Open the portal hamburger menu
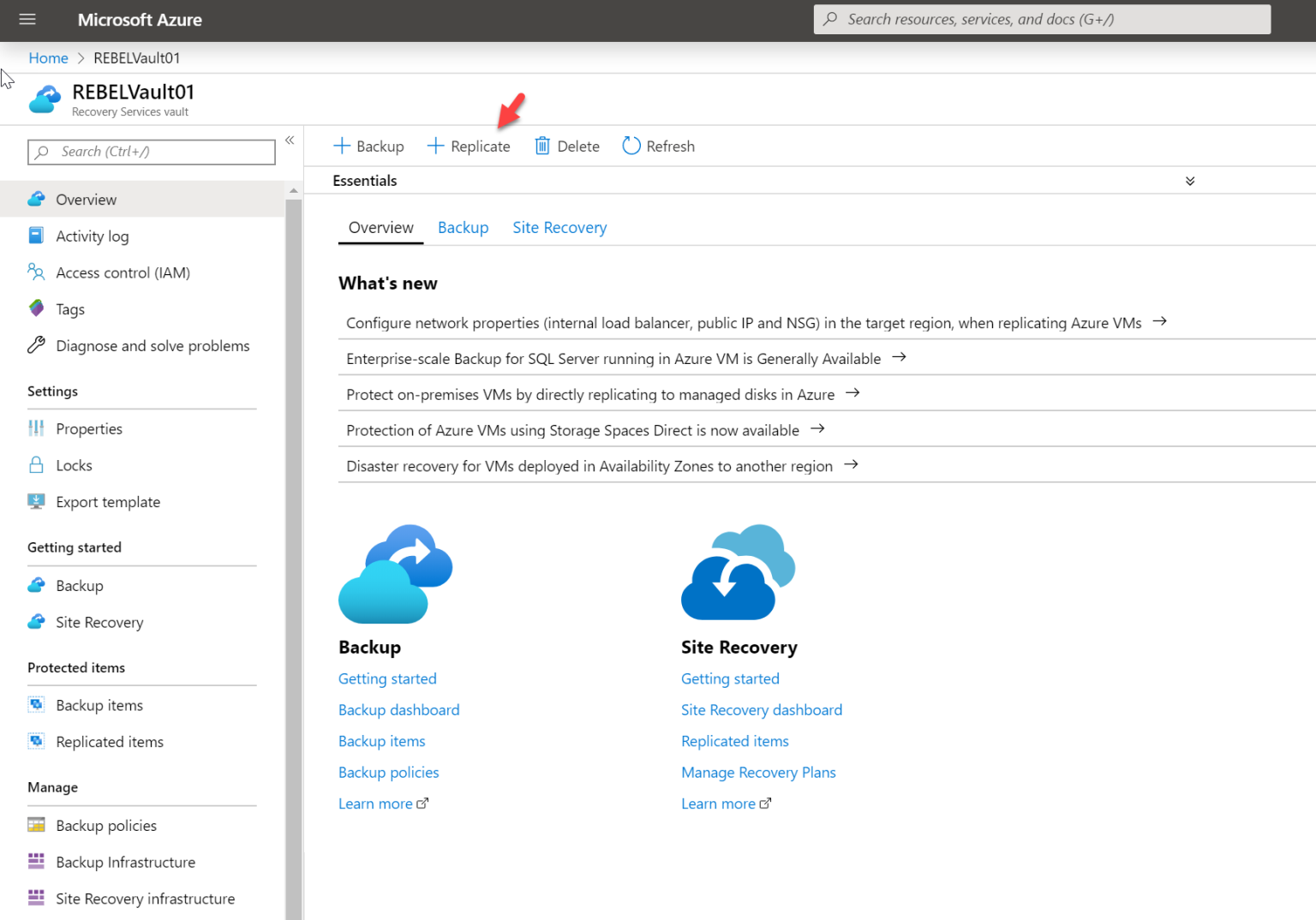Screen dimensions: 1316x920 click(27, 20)
